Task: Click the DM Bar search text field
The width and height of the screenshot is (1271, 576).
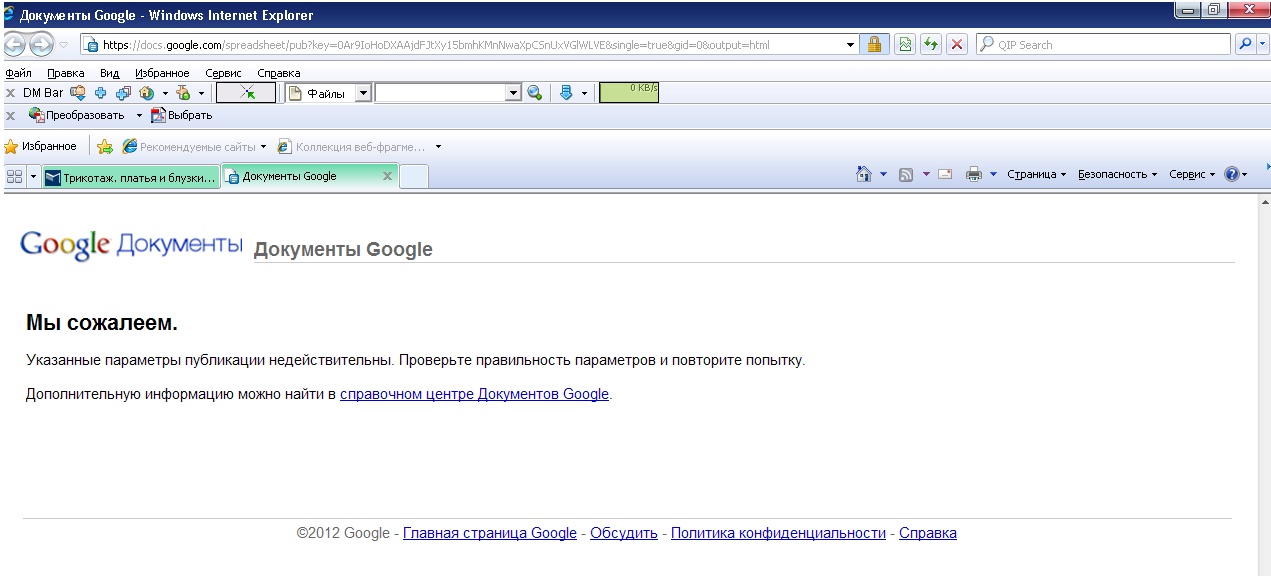Action: 441,93
